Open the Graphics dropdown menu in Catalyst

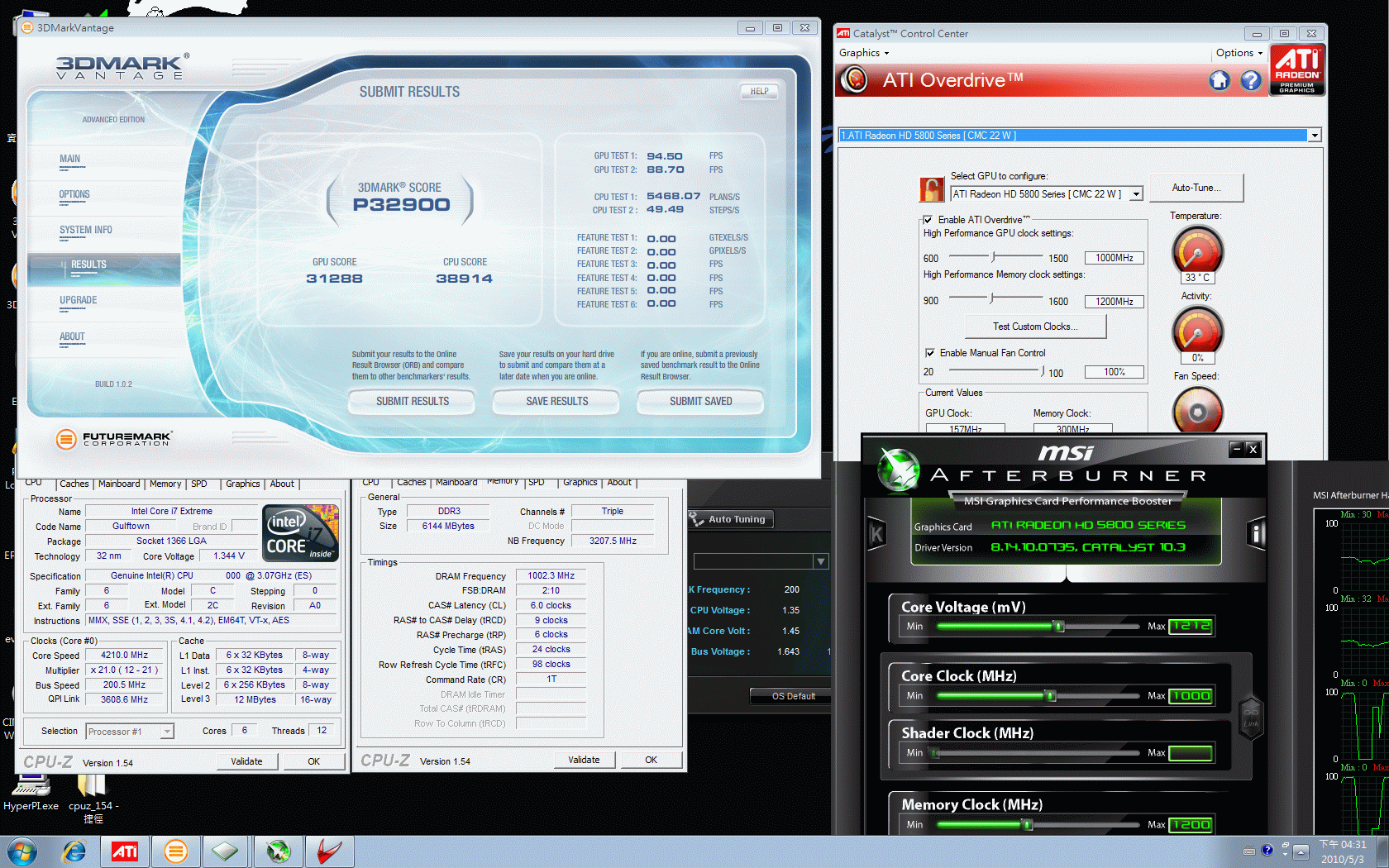click(x=864, y=53)
